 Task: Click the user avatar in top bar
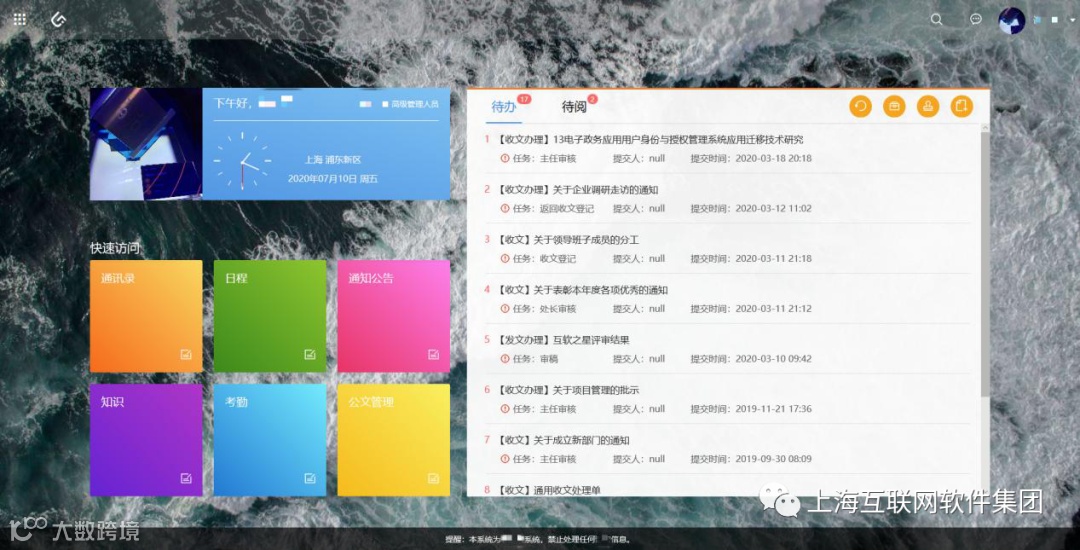tap(1012, 21)
